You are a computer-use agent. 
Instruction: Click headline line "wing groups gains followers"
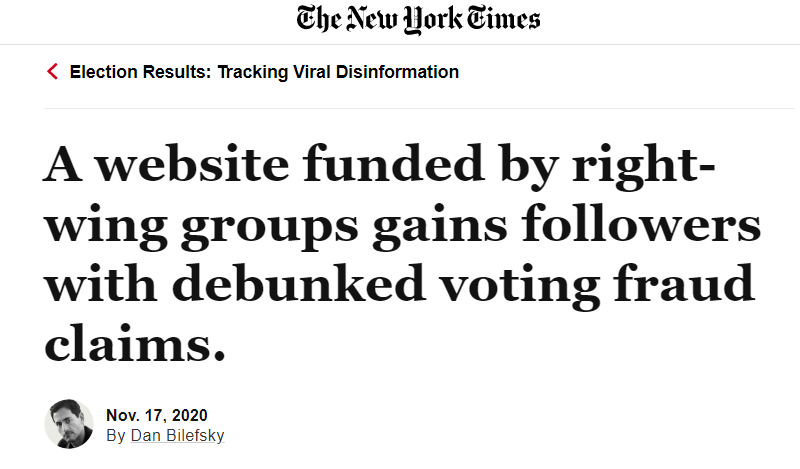[x=402, y=225]
